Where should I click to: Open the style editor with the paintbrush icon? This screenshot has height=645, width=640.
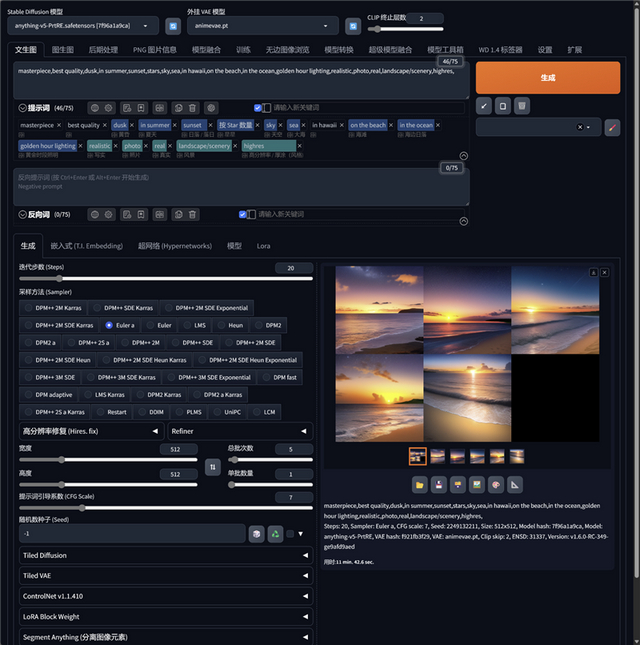(612, 127)
